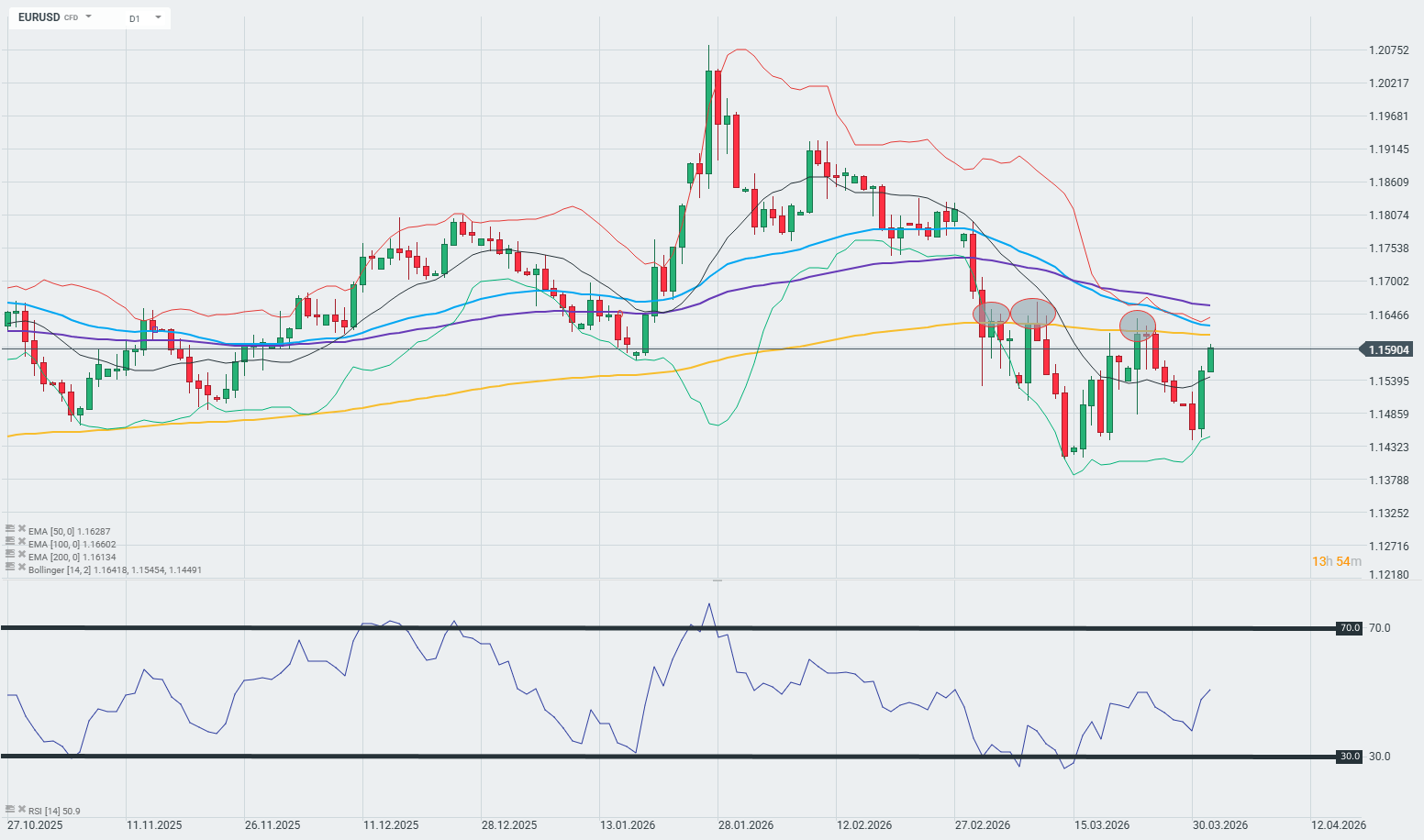Select the RSI 70.0 level line label
Screen dimensions: 1424x840
1349,628
